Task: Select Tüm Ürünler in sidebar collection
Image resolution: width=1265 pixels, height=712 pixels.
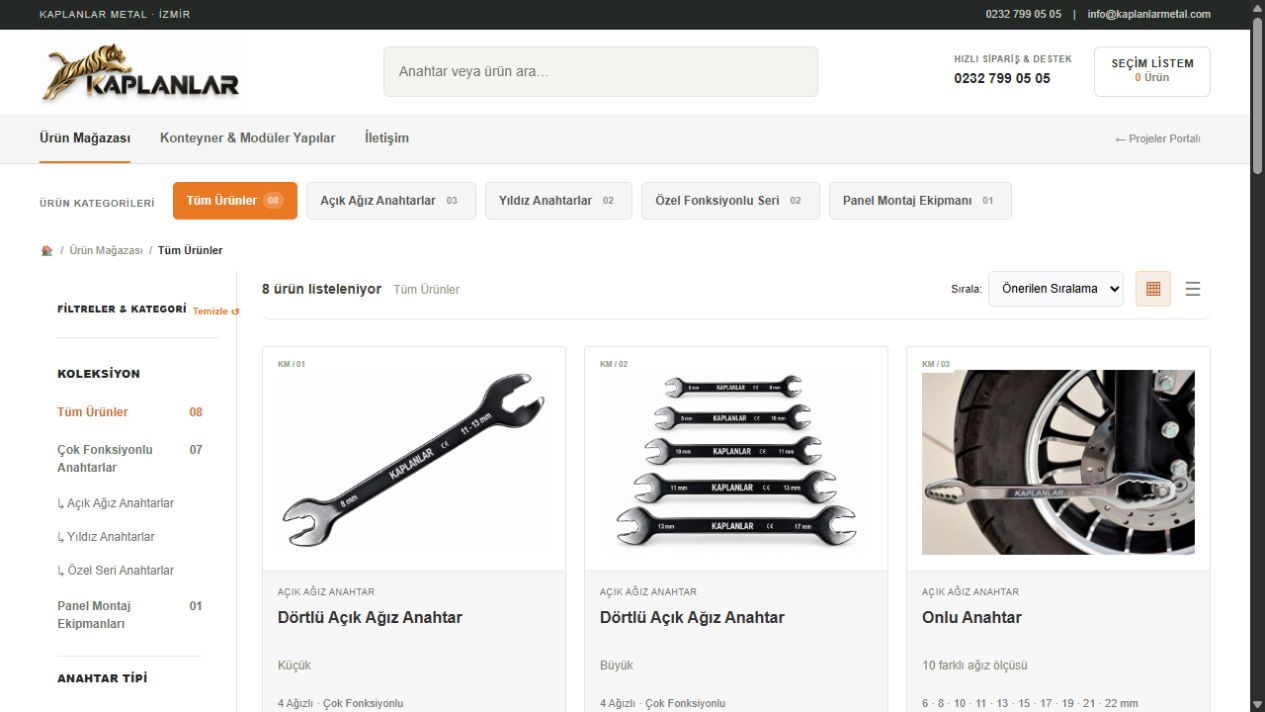Action: (x=130, y=412)
